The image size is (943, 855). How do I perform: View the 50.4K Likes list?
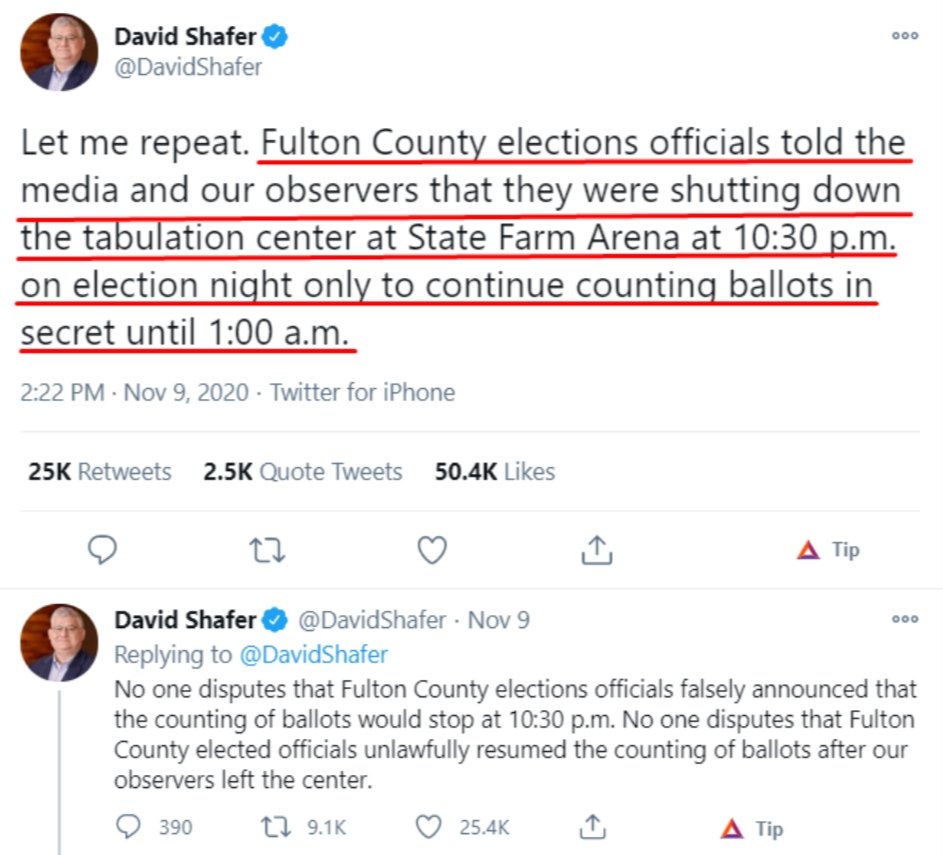tap(494, 472)
